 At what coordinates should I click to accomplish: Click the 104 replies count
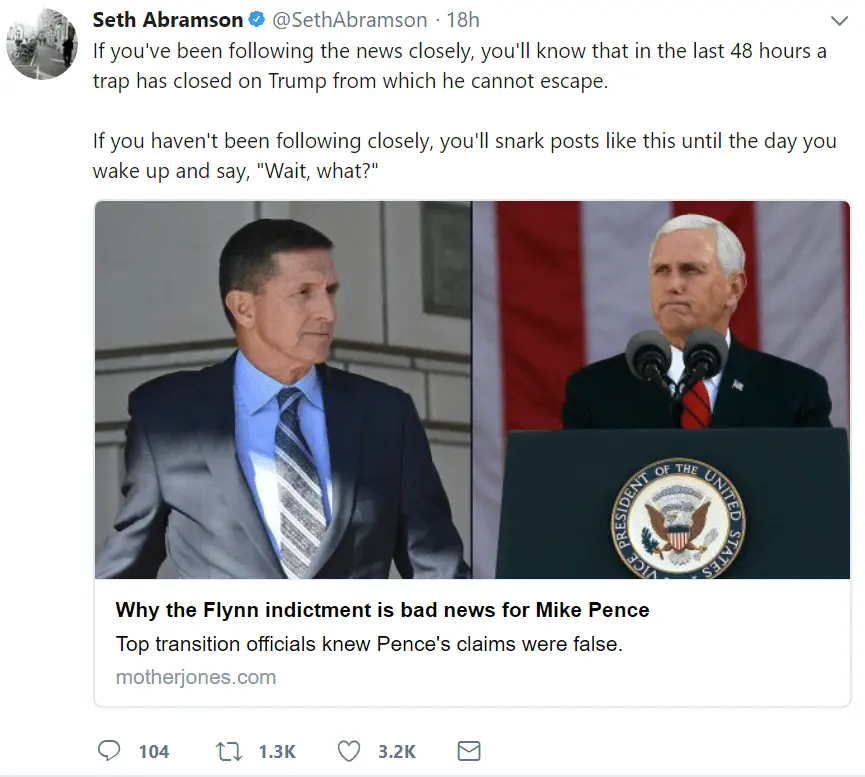coord(153,752)
